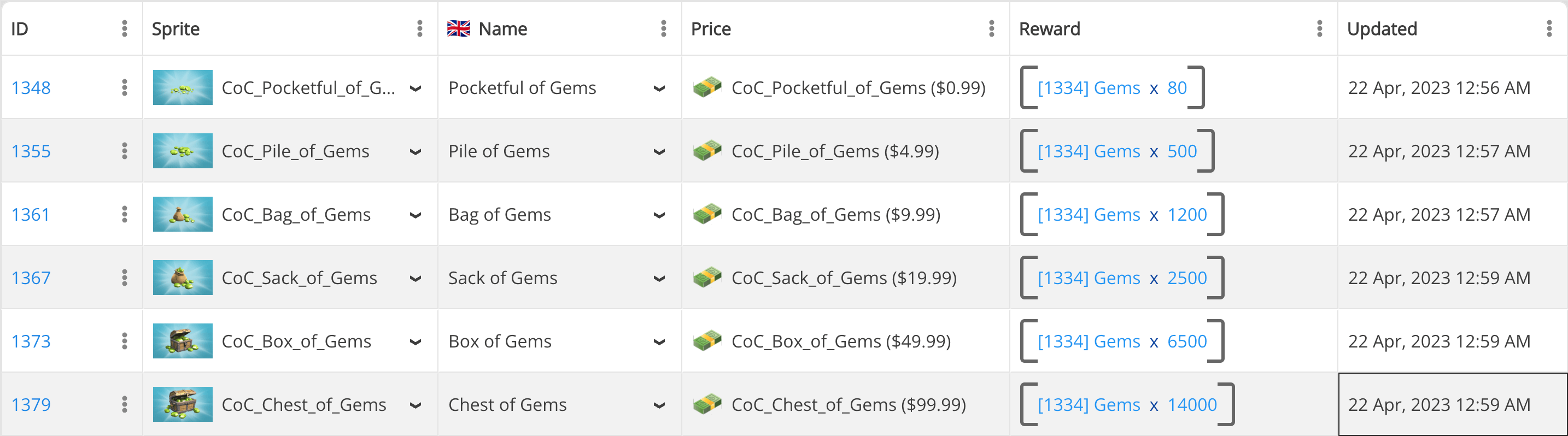Sort by the Updated column header

1382,28
